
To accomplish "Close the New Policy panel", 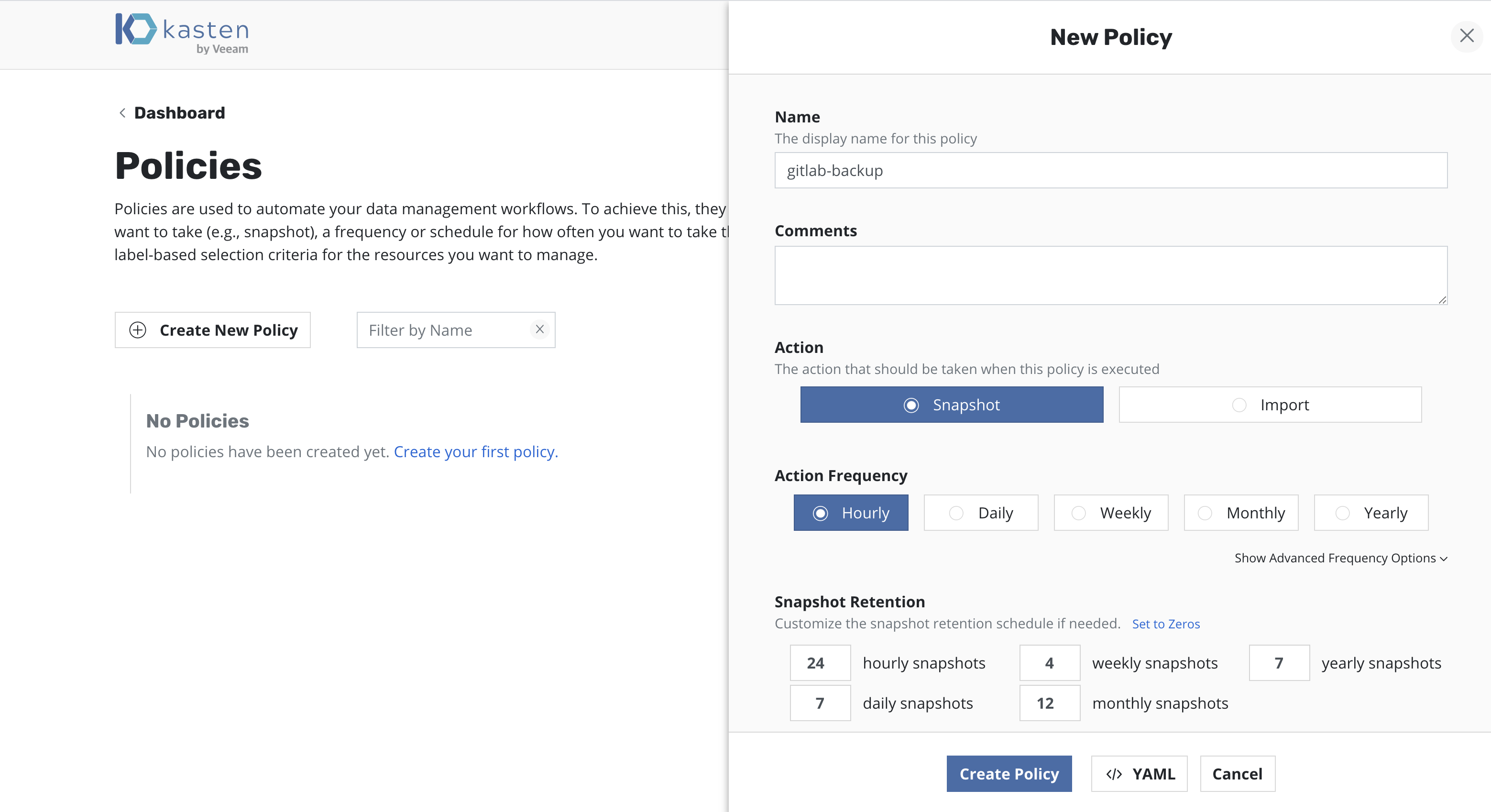I will click(x=1466, y=36).
